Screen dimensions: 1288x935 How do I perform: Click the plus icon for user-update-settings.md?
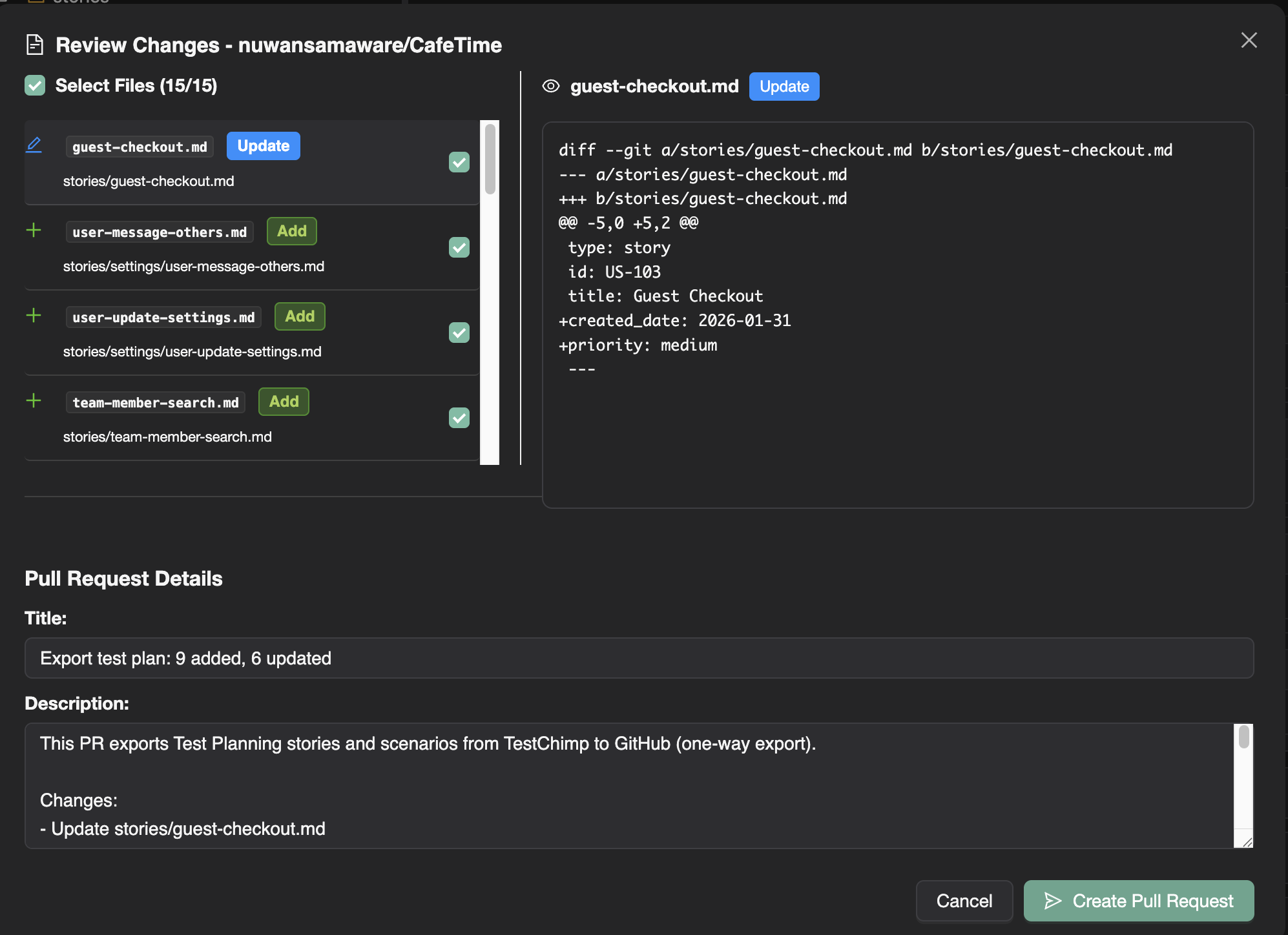pyautogui.click(x=34, y=315)
